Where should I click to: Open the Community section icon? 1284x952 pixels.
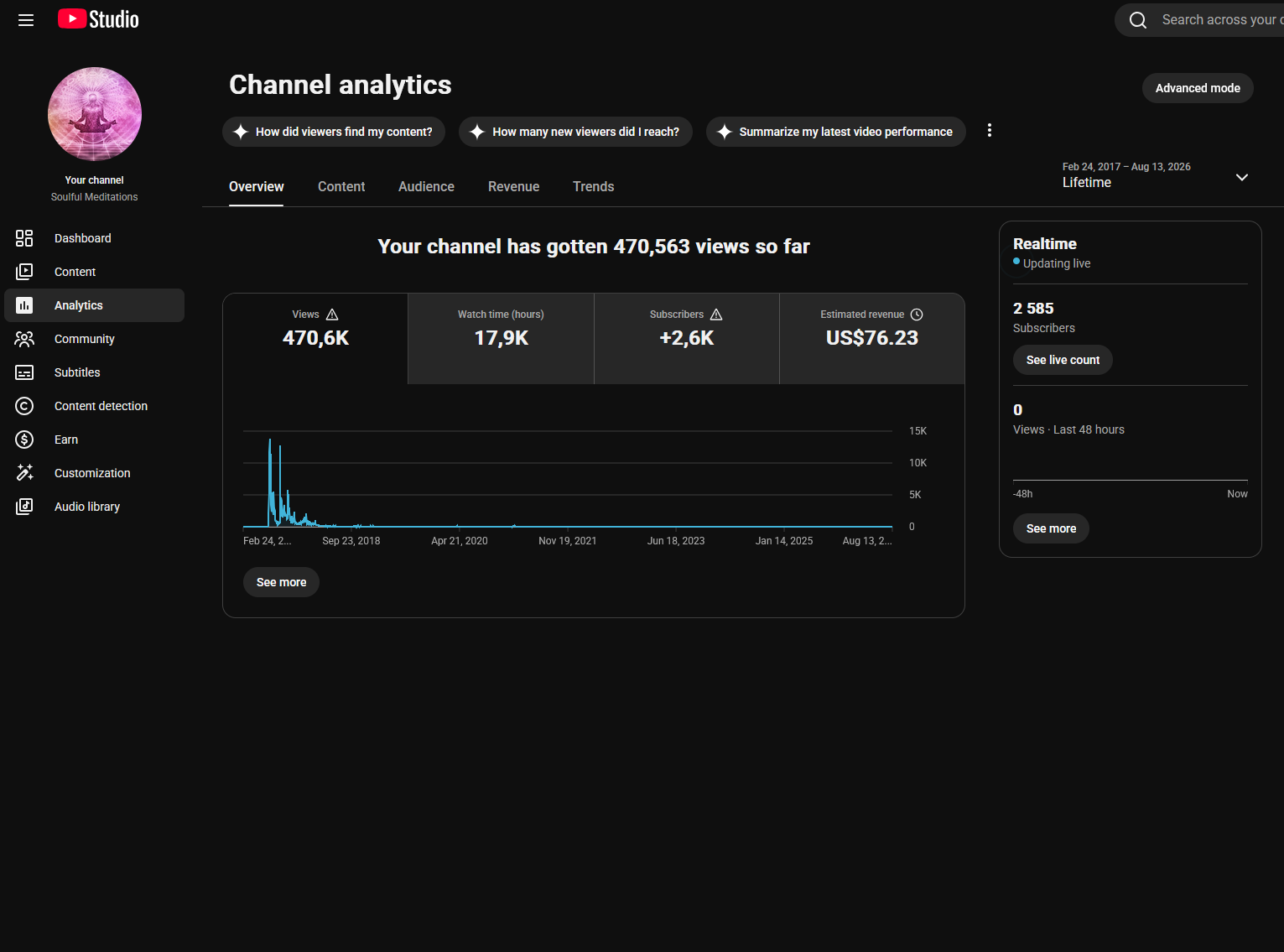[24, 339]
